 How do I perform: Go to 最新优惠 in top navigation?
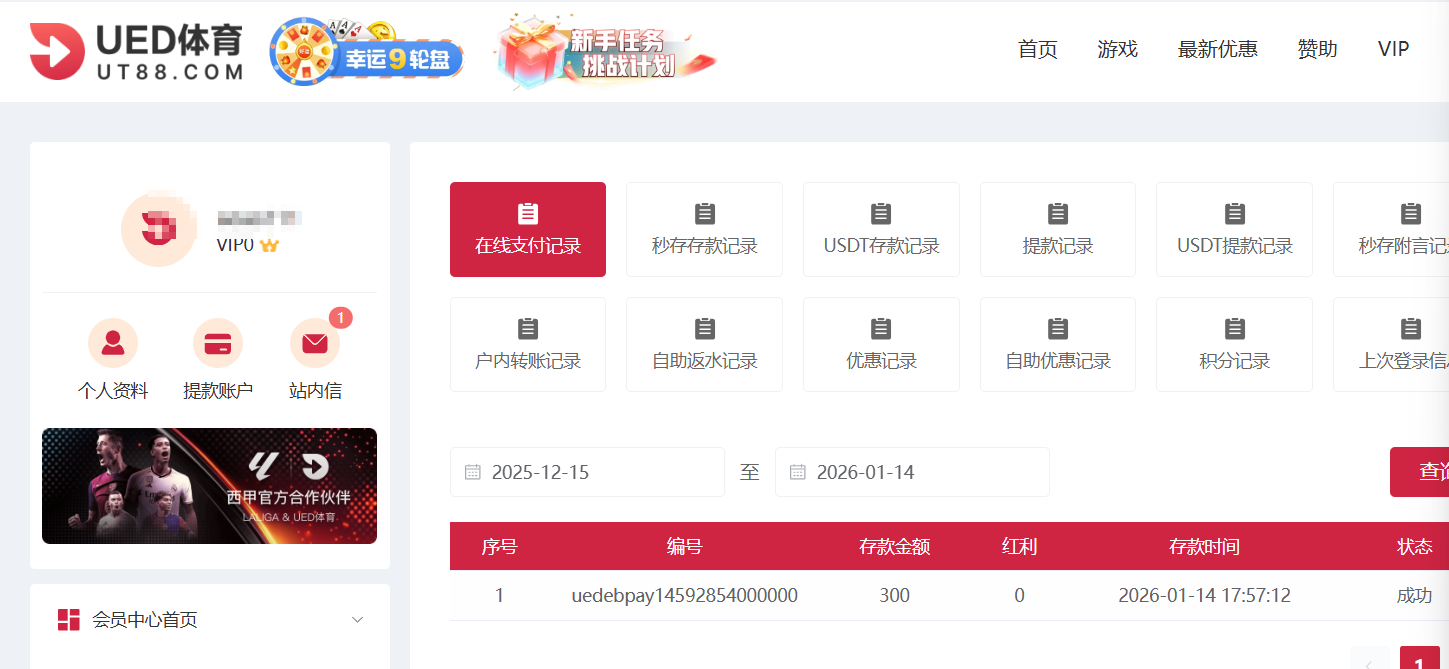(x=1217, y=49)
